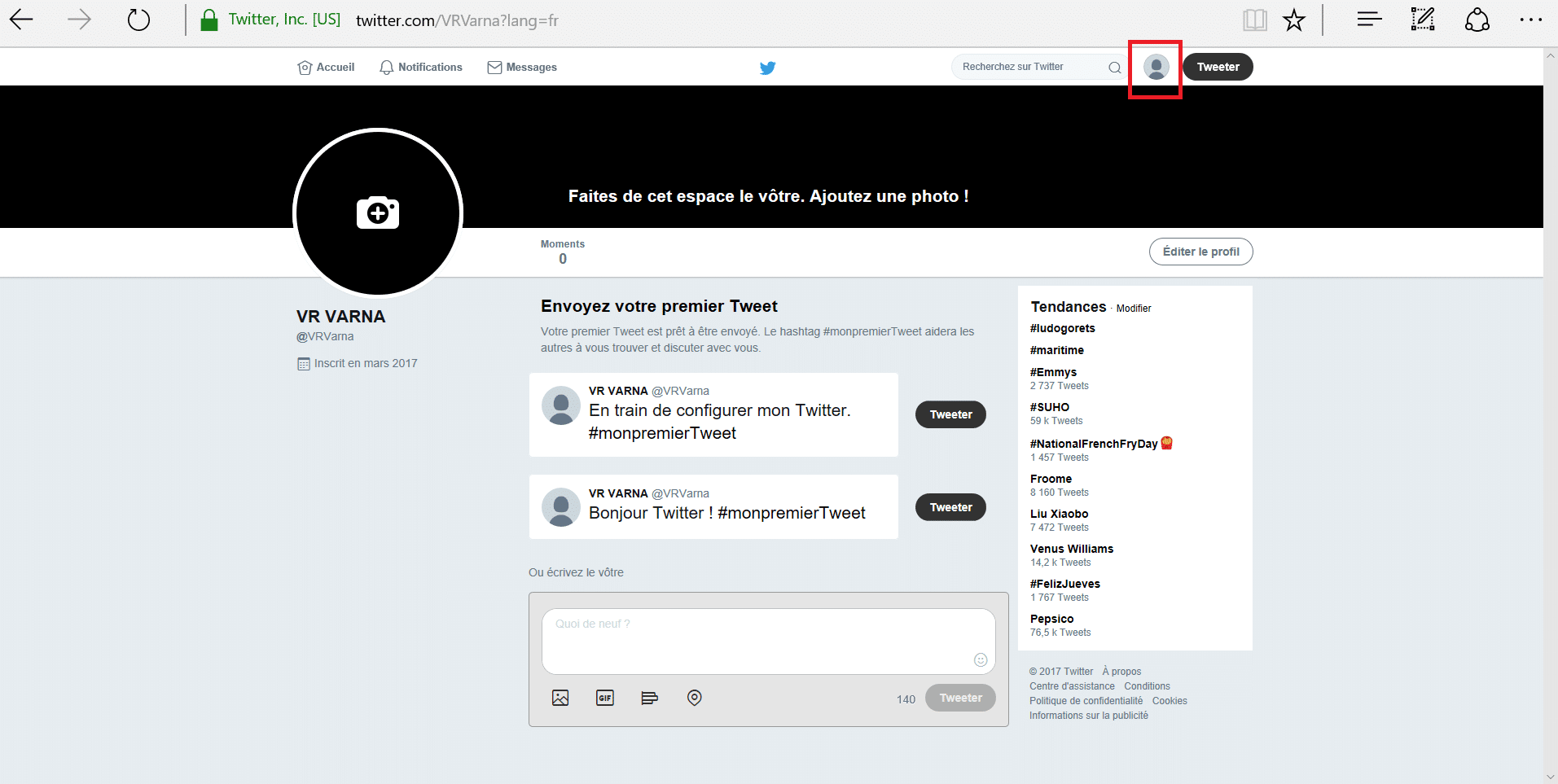Tweet the 'En train de configurer' suggestion

951,414
